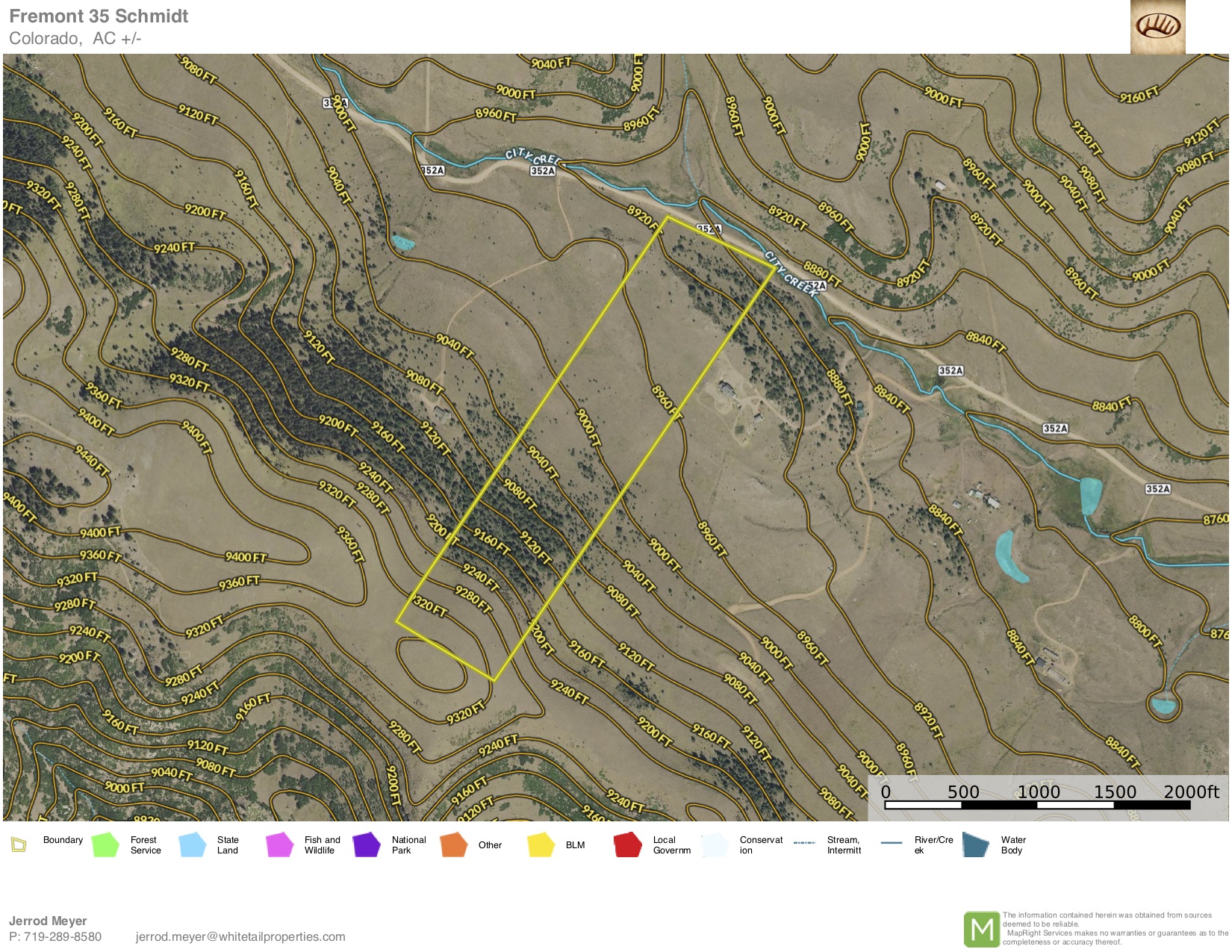Select the light blue State Land swatch

click(x=193, y=845)
